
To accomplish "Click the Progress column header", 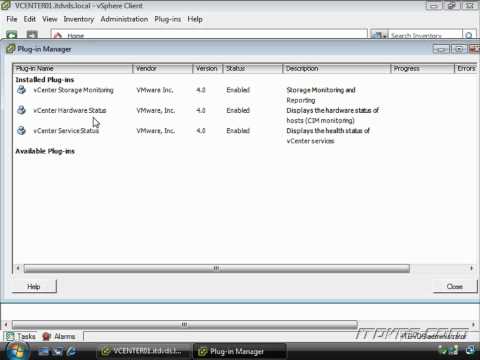I will (422, 68).
